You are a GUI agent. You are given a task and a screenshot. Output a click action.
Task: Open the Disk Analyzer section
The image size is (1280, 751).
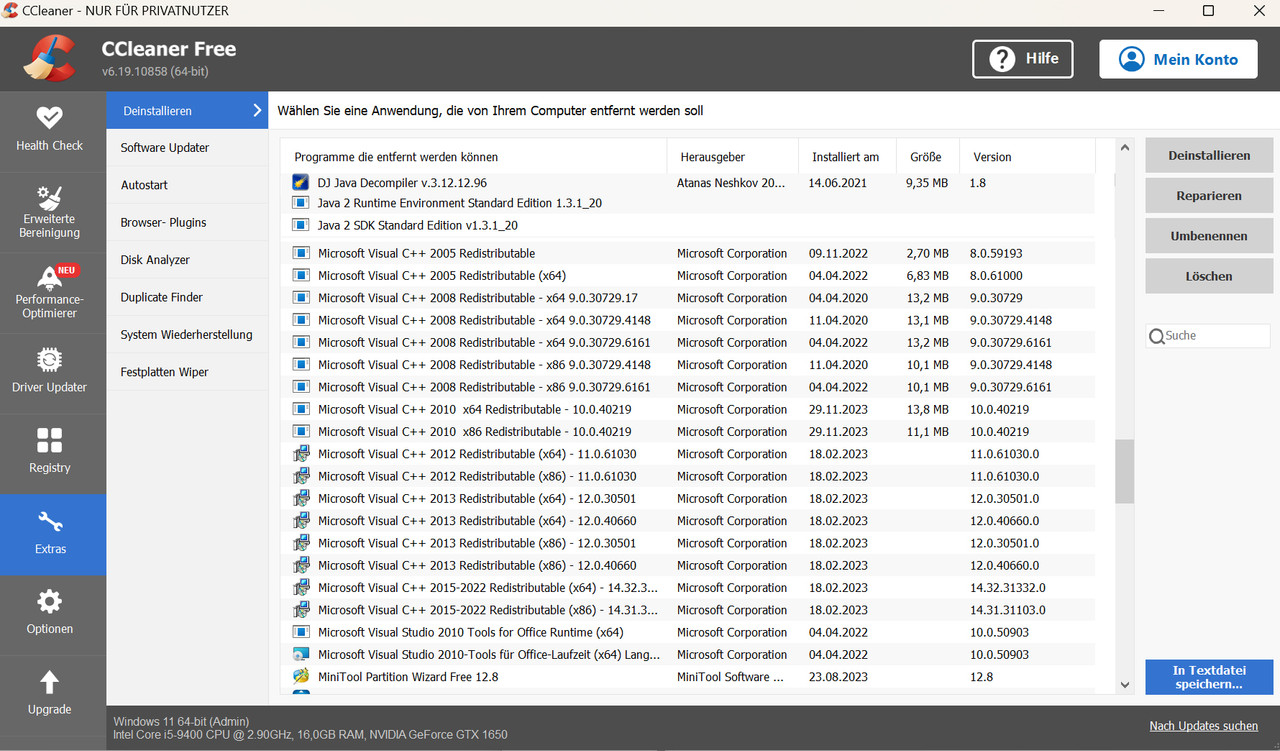[x=156, y=259]
